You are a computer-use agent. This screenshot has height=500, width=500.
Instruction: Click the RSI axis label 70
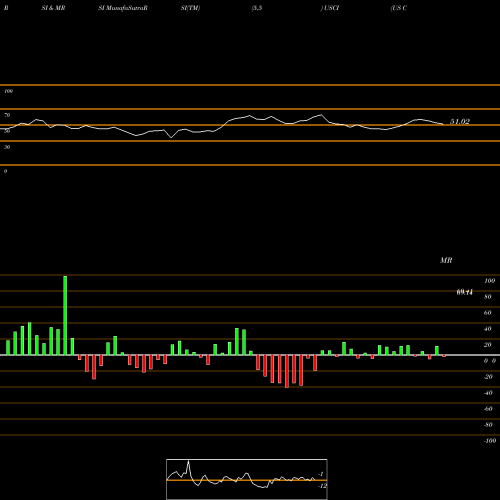tap(7, 115)
